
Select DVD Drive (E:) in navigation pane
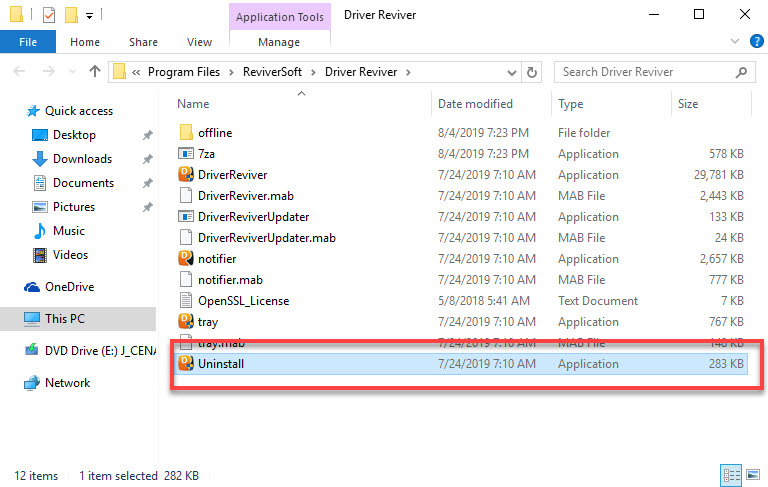[100, 351]
